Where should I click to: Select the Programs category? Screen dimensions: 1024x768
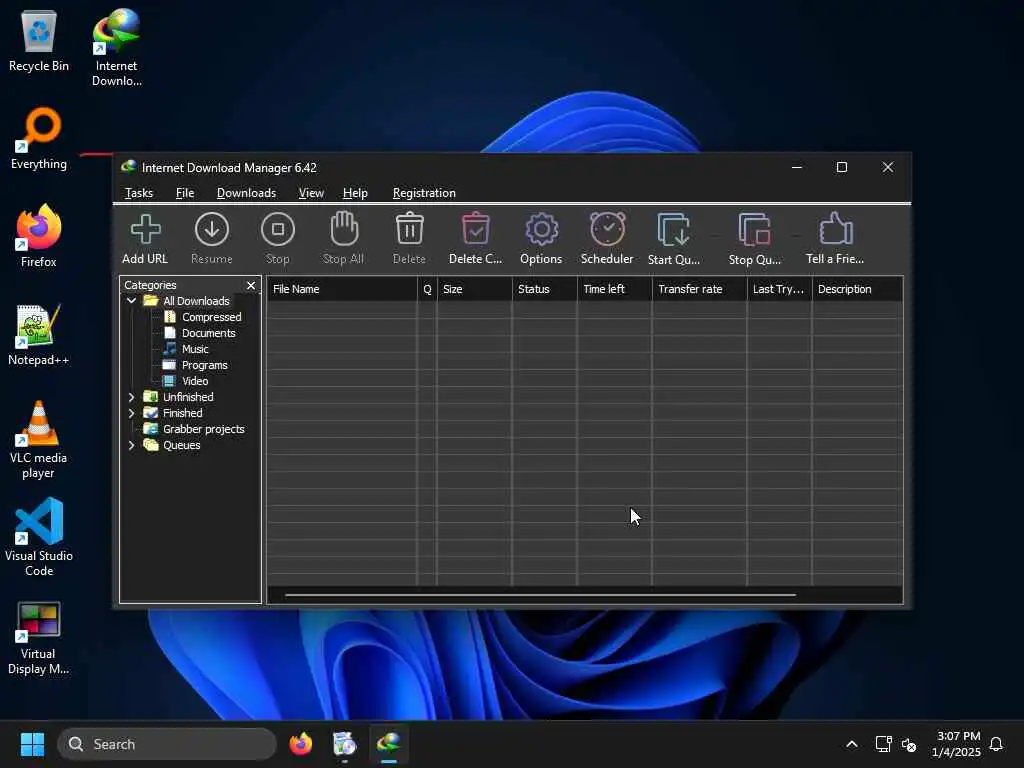pyautogui.click(x=204, y=365)
